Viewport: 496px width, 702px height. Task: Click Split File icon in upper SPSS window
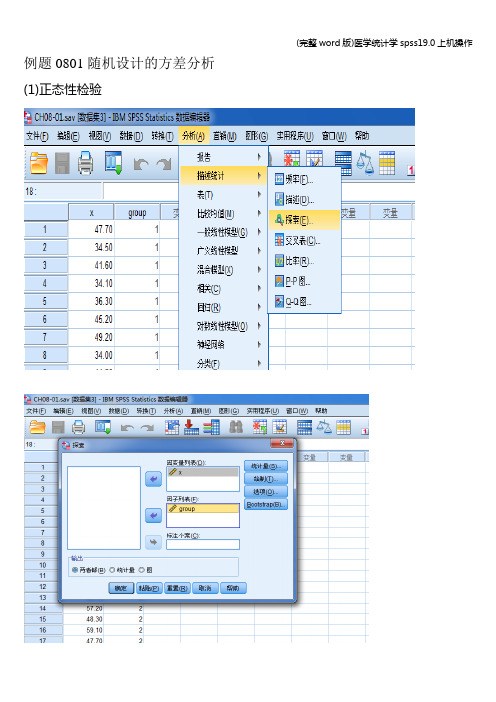click(x=343, y=163)
